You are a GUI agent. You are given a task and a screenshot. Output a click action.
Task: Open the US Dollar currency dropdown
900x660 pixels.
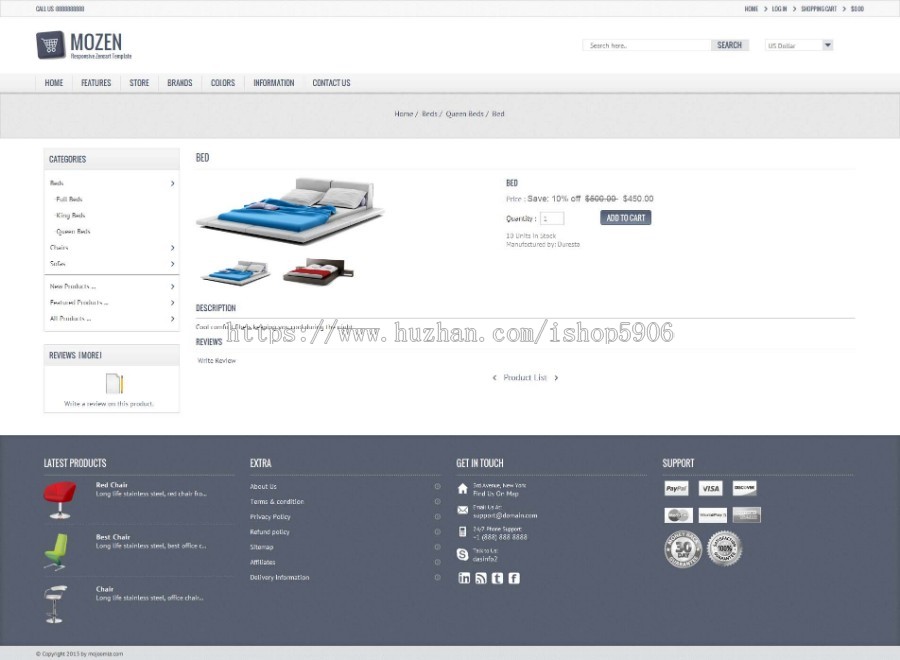(x=798, y=44)
